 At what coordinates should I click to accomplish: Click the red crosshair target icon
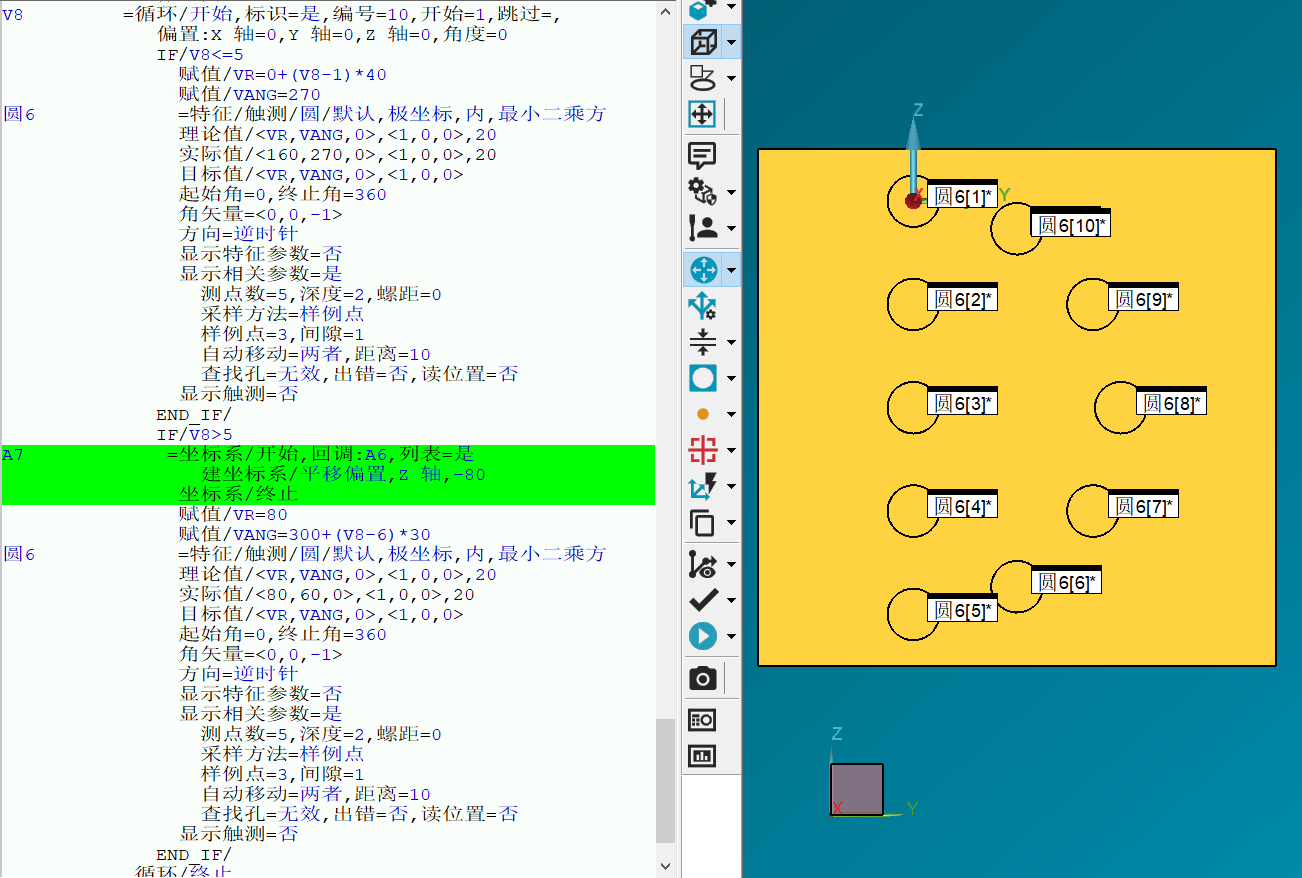703,450
